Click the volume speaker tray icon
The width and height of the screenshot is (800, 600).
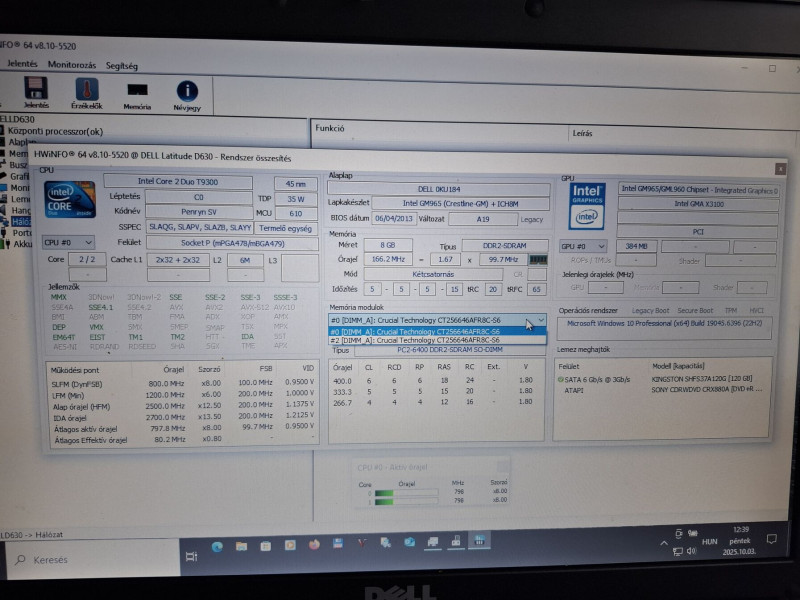point(692,551)
